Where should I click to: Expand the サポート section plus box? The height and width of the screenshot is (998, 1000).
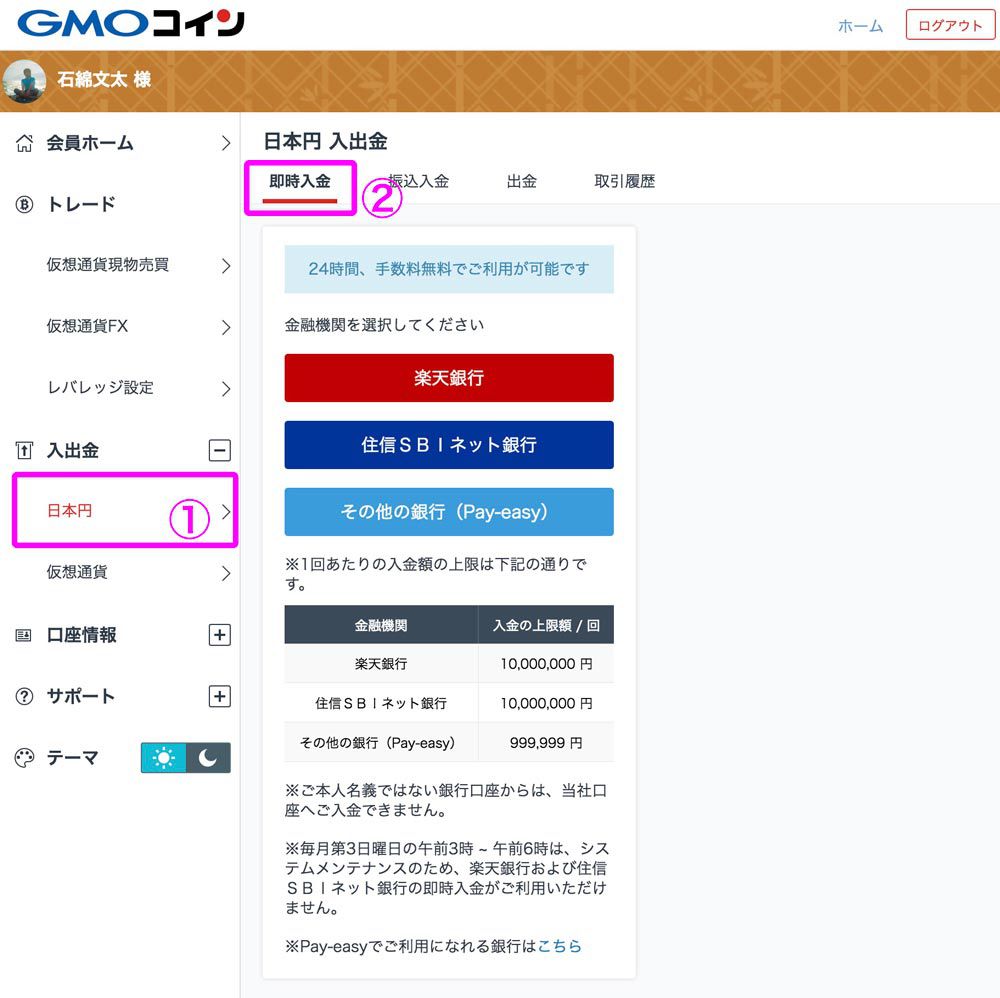click(x=219, y=696)
